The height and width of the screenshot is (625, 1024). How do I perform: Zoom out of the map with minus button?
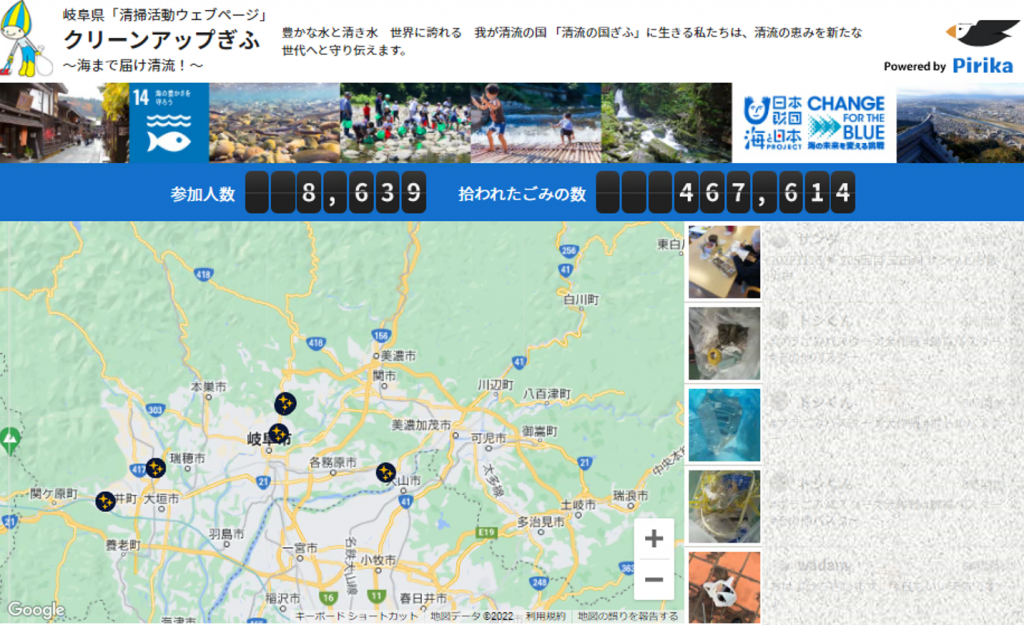pyautogui.click(x=654, y=579)
